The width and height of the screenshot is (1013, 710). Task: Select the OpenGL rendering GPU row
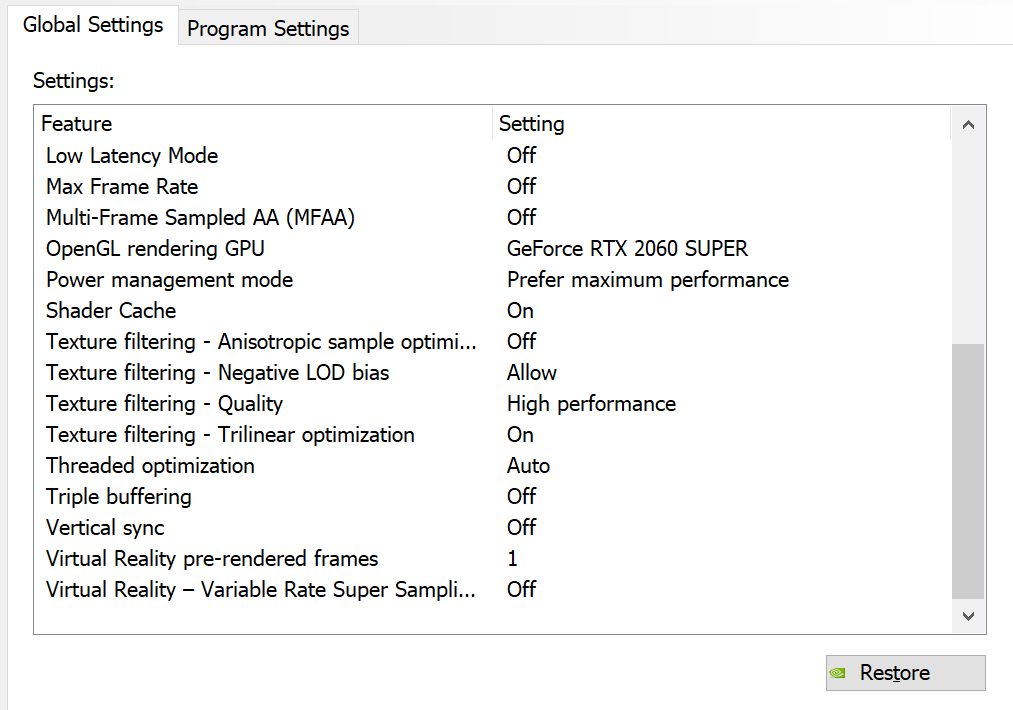(492, 249)
